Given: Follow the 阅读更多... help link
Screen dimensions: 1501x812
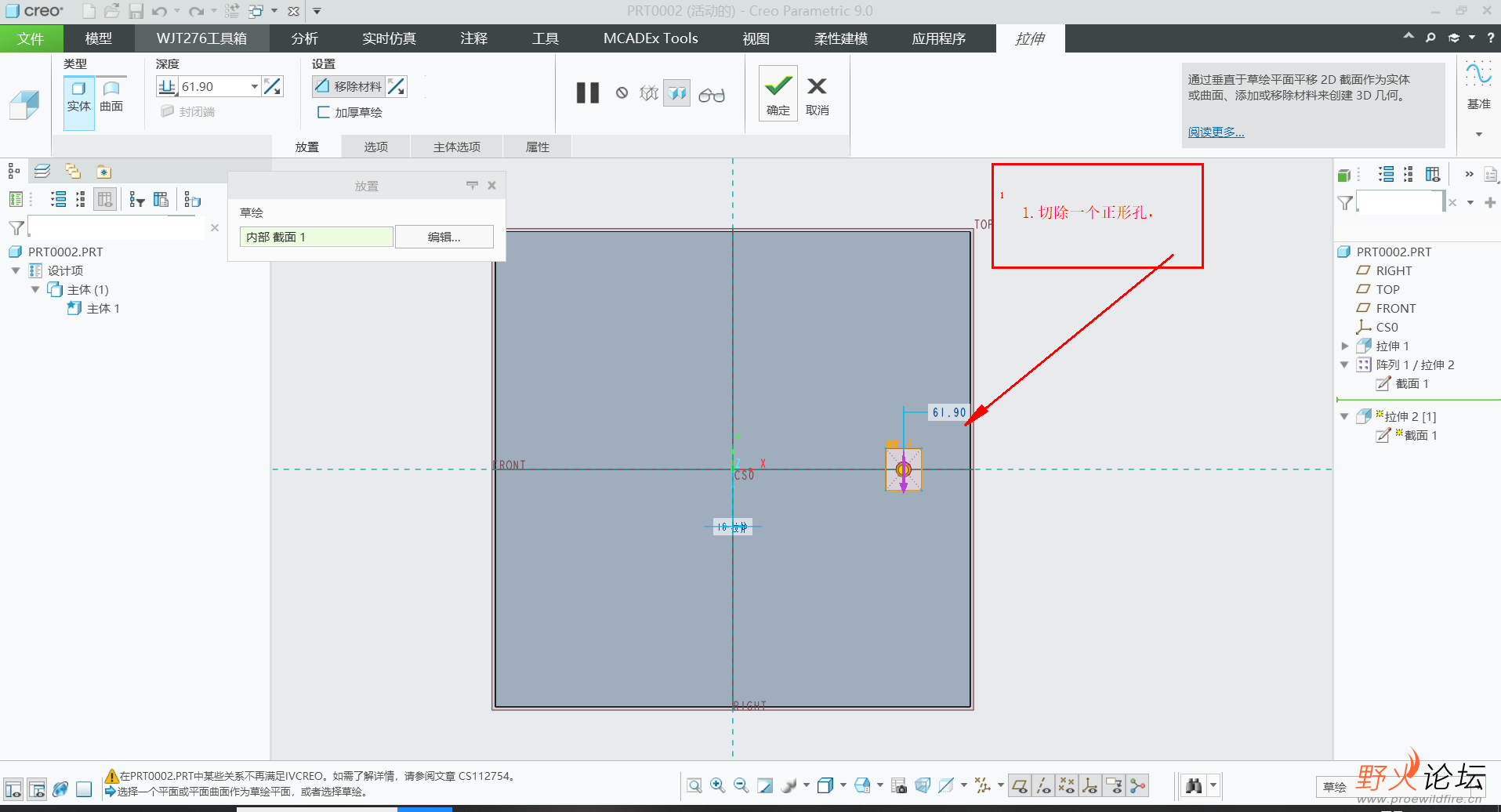Looking at the screenshot, I should click(x=1216, y=132).
